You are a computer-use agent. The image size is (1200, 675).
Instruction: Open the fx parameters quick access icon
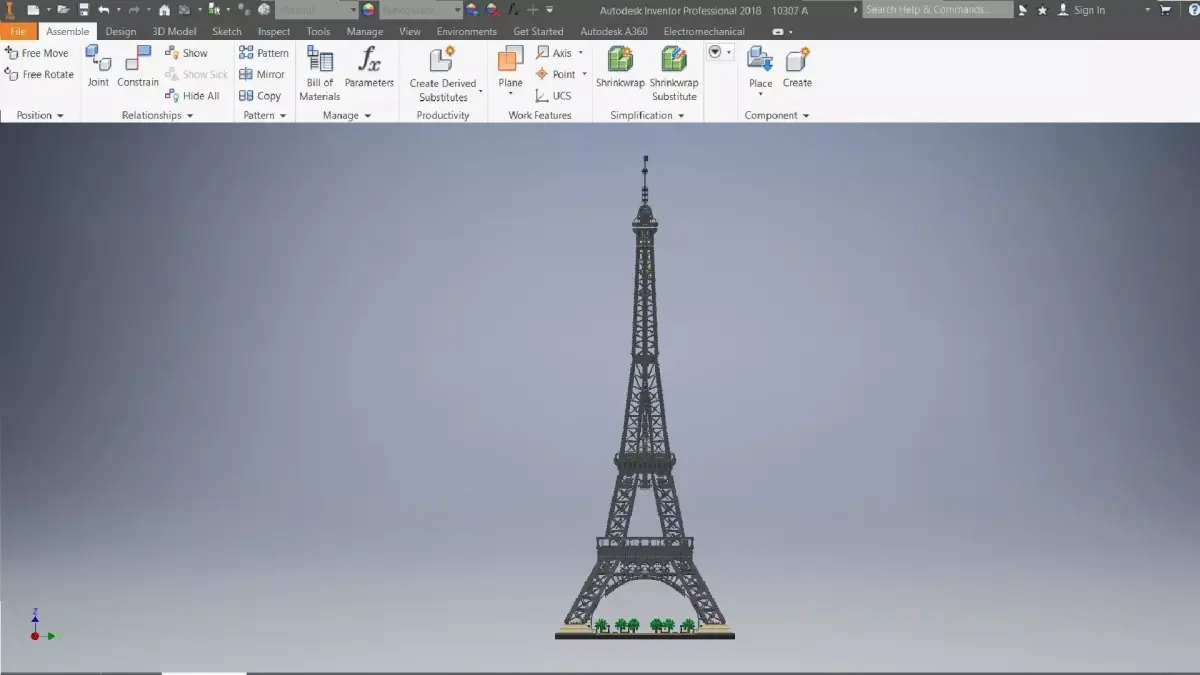(513, 10)
